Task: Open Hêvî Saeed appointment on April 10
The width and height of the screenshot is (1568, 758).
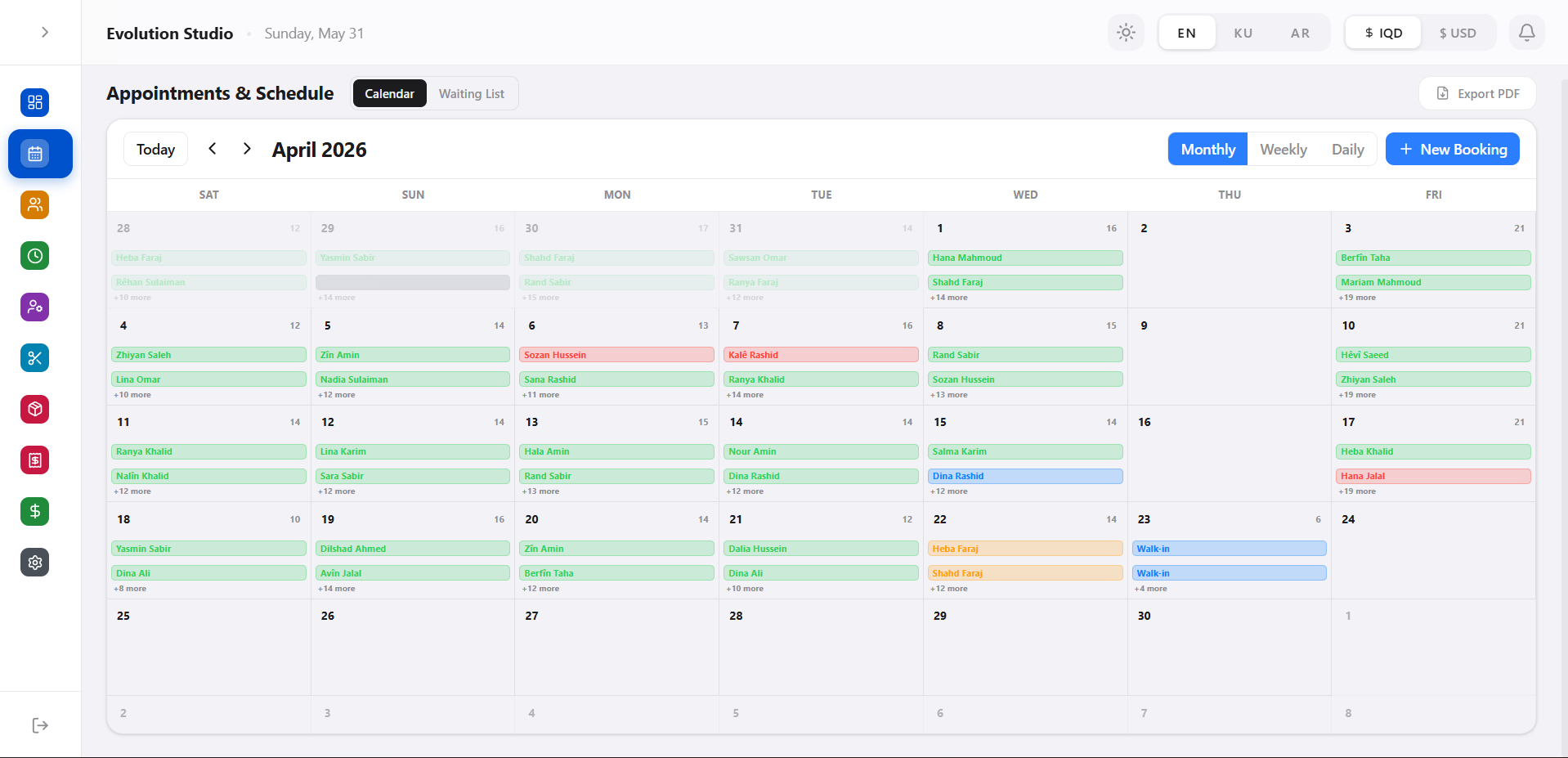Action: 1433,355
